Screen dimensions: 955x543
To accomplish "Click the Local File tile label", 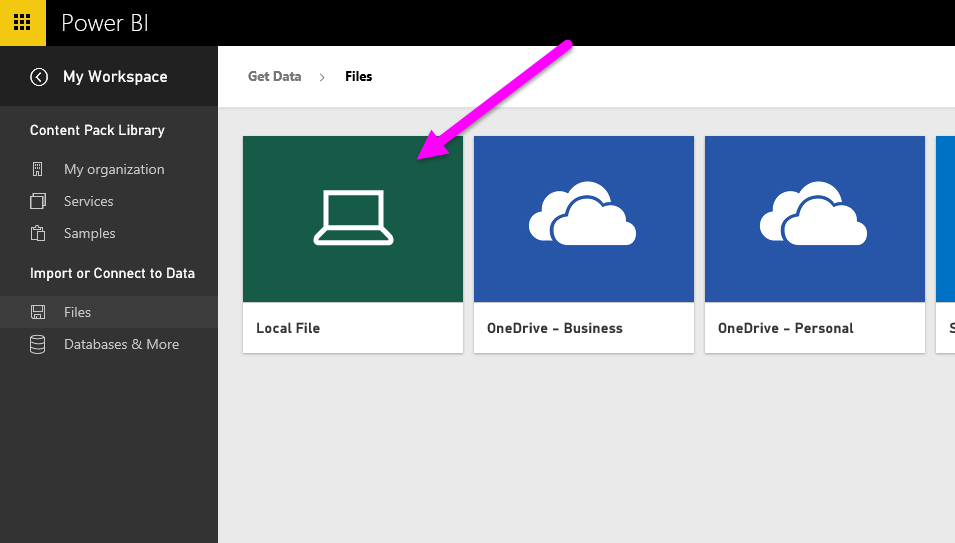I will pos(288,328).
